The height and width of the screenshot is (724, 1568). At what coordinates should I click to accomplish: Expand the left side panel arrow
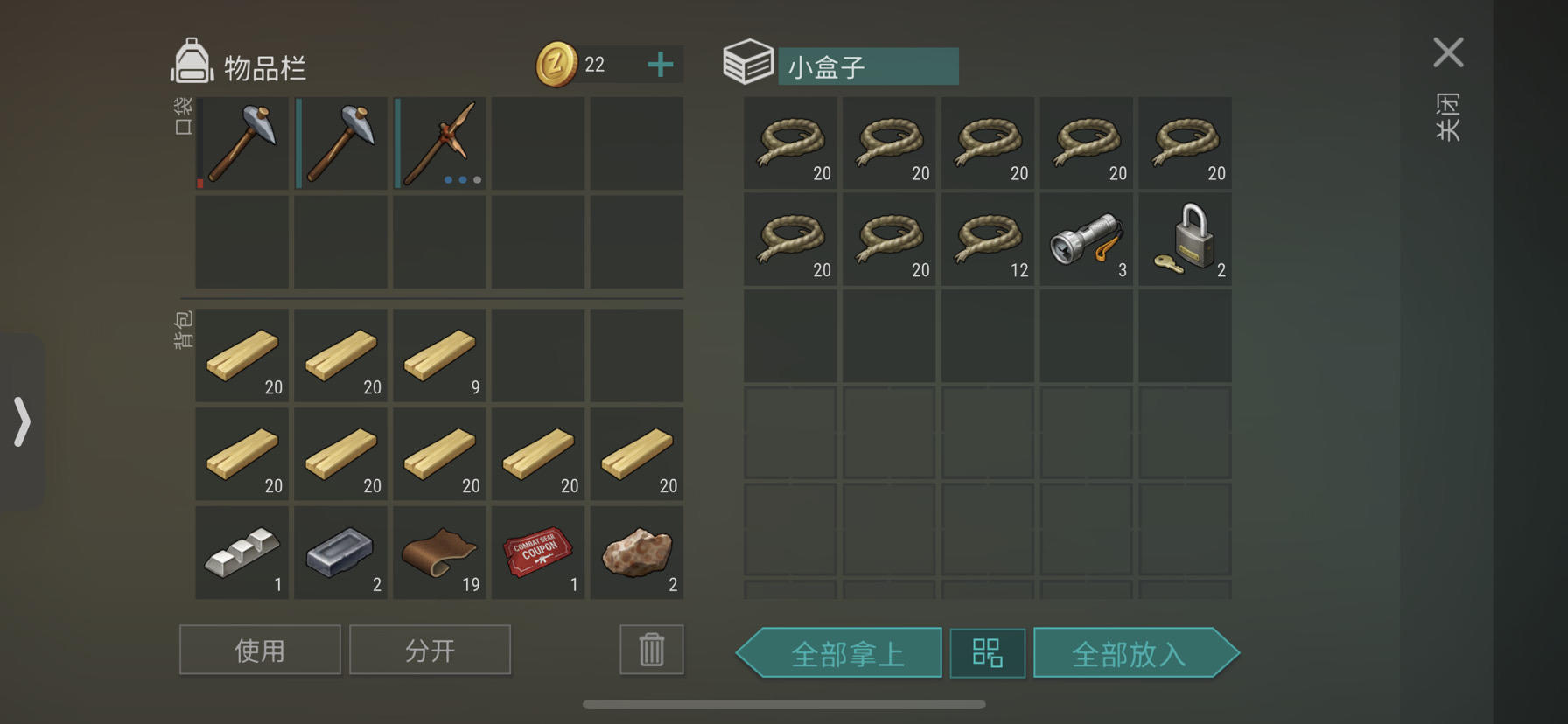pyautogui.click(x=22, y=421)
